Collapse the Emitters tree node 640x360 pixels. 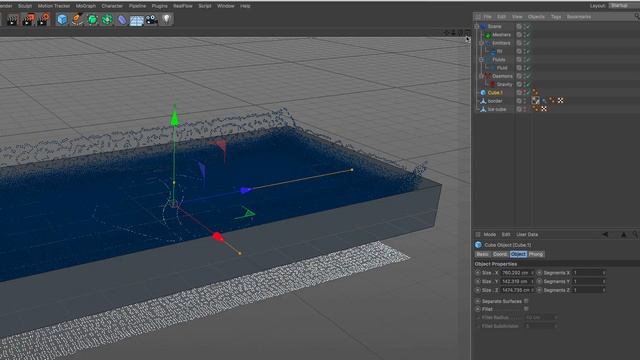click(481, 43)
